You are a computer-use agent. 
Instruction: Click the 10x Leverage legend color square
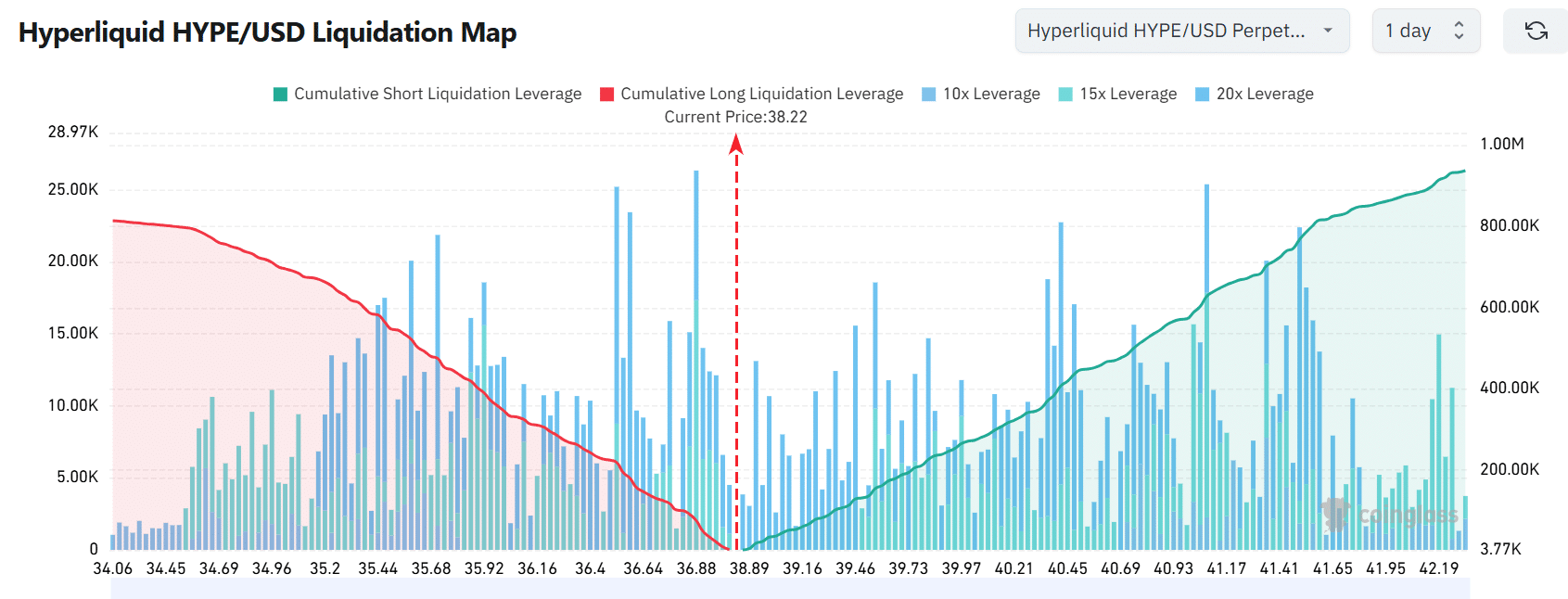[x=929, y=94]
